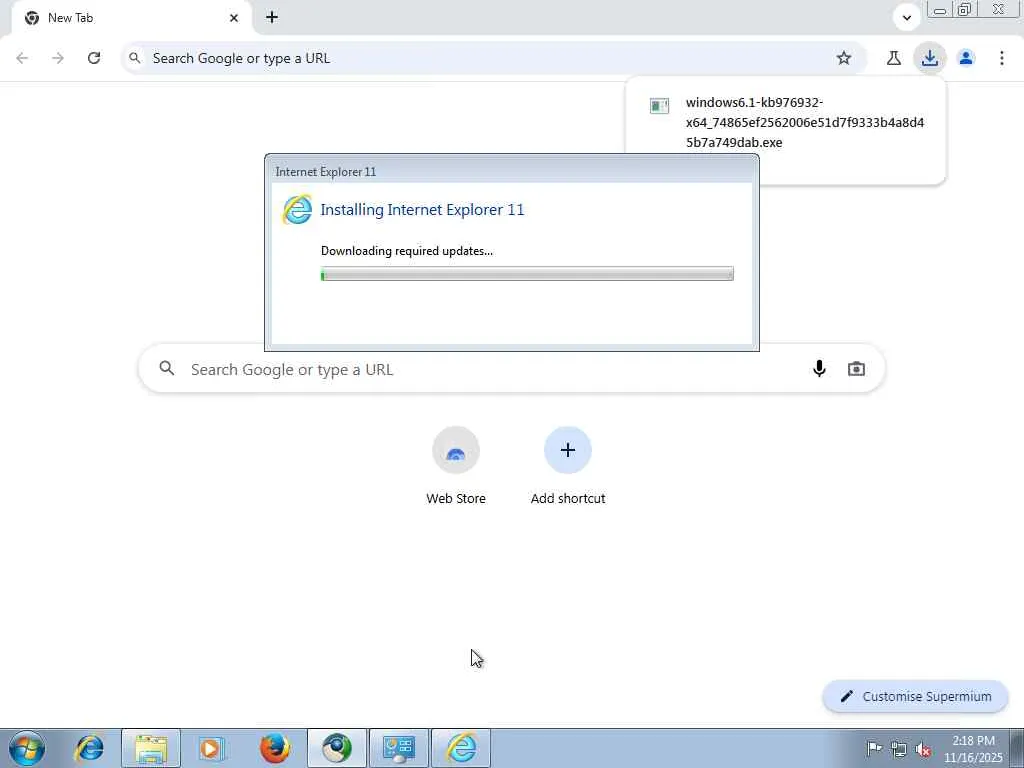Launch Internet Explorer from the taskbar
This screenshot has height=768, width=1024.
tap(89, 748)
